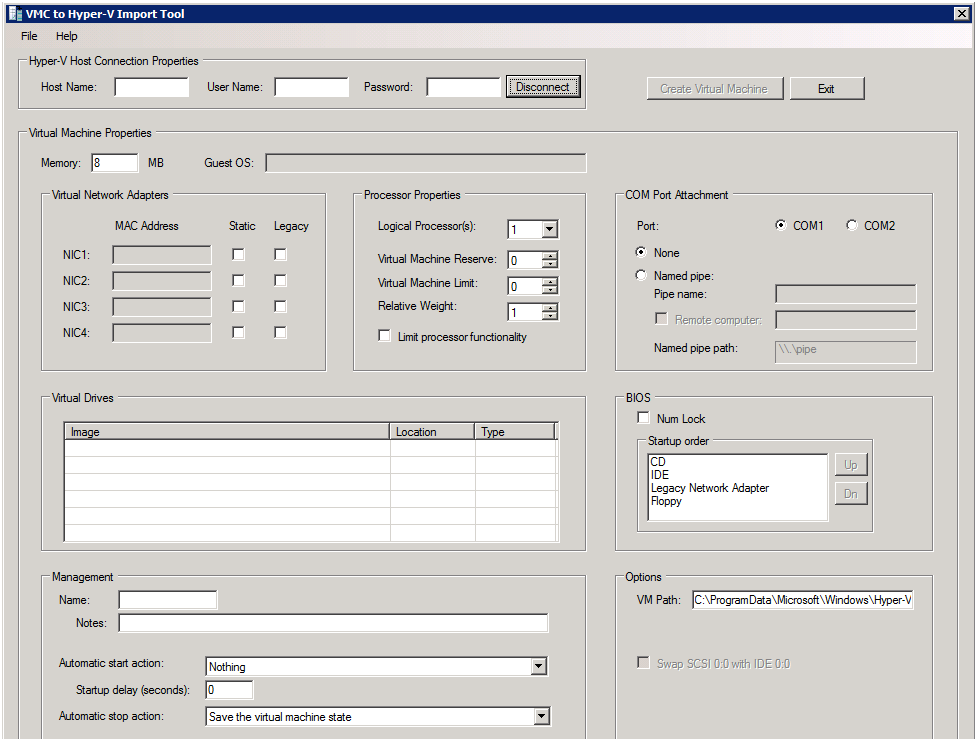977x741 pixels.
Task: Select the COM1 port radio button
Action: [781, 225]
